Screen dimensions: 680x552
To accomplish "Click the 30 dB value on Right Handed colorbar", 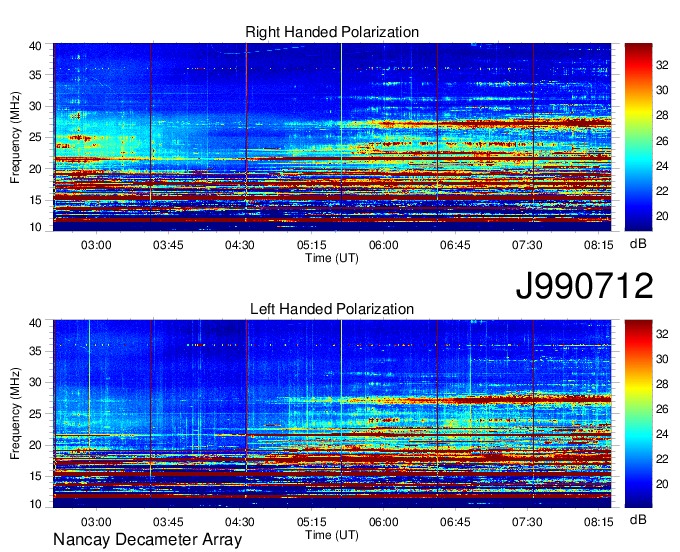I will [662, 91].
